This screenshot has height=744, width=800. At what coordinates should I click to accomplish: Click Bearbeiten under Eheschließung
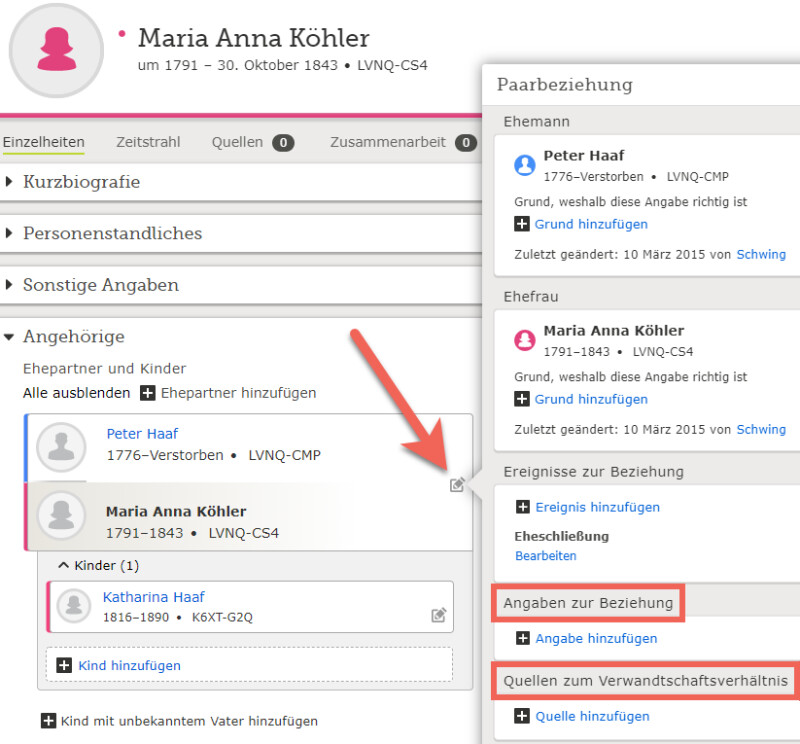tap(545, 556)
